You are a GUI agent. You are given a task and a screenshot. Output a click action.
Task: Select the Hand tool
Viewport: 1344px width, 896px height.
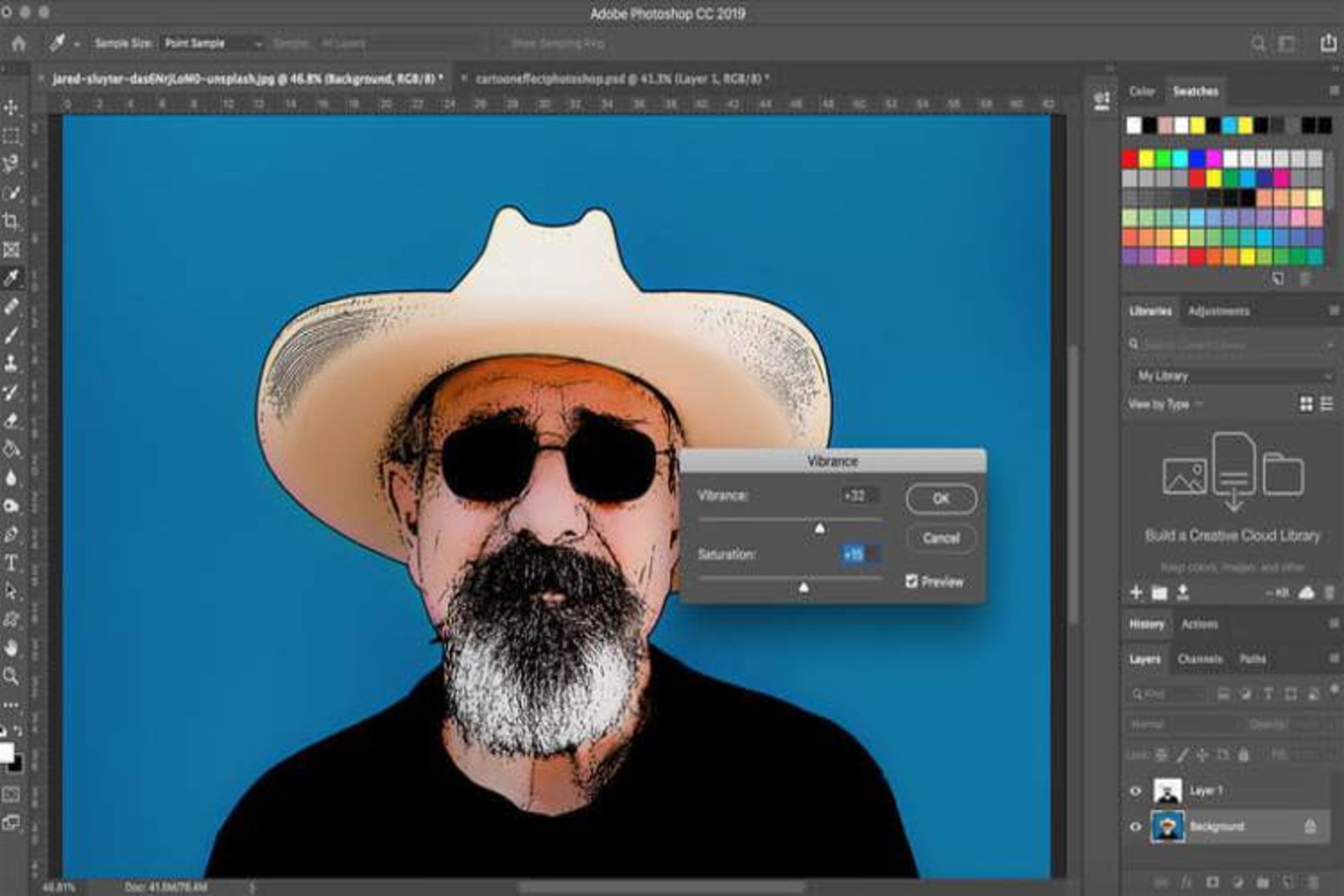(11, 647)
